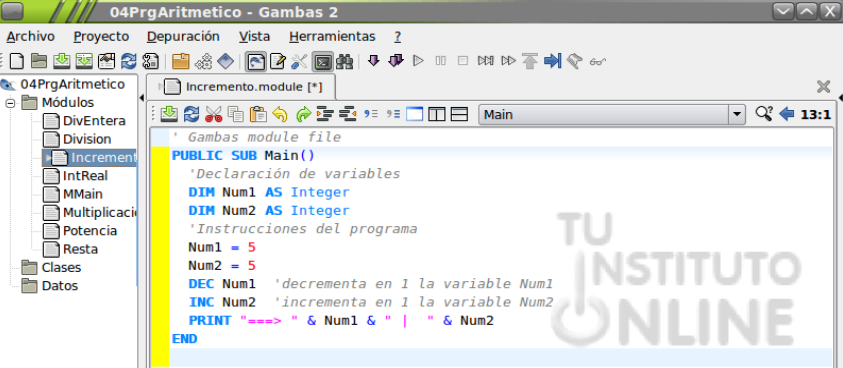Cut selection with the scissors icon

(213, 114)
